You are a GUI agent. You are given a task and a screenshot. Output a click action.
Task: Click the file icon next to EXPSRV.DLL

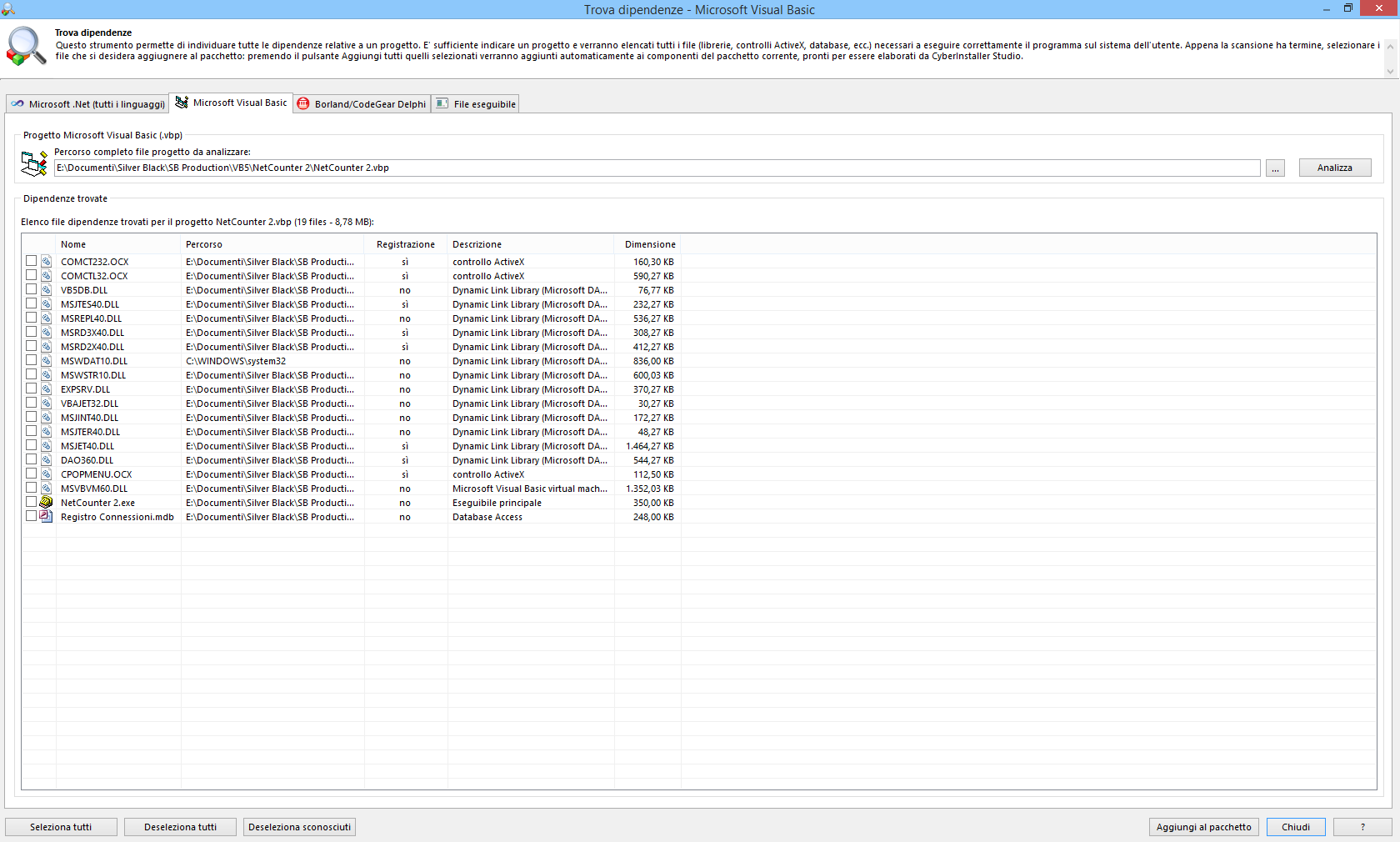[47, 389]
